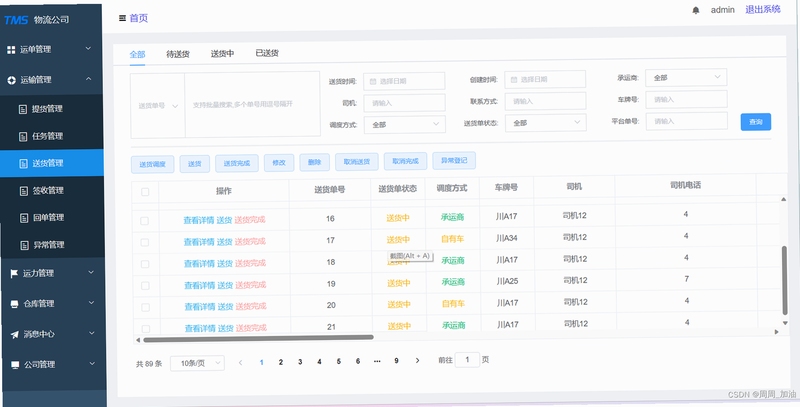Click the 删除 button
Viewport: 800px width, 407px height.
tap(314, 162)
